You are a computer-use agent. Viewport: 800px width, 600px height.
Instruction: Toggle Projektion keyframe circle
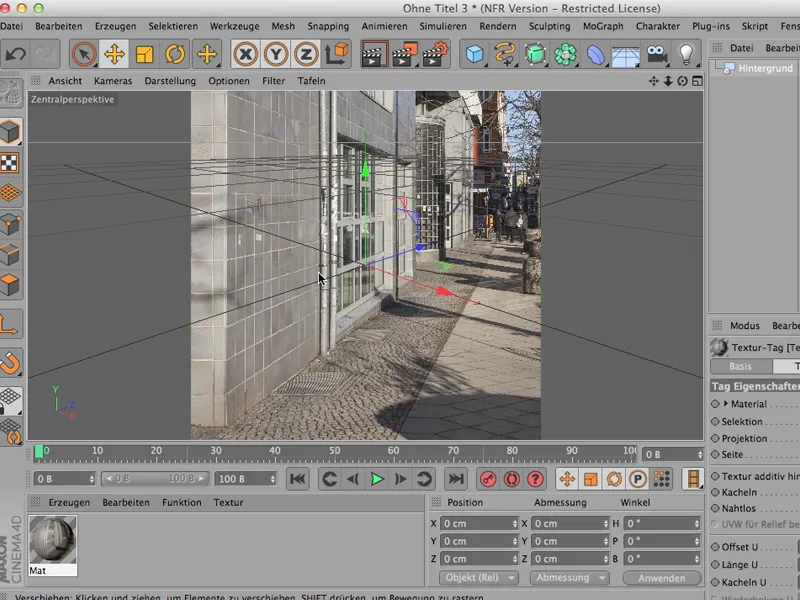(715, 438)
